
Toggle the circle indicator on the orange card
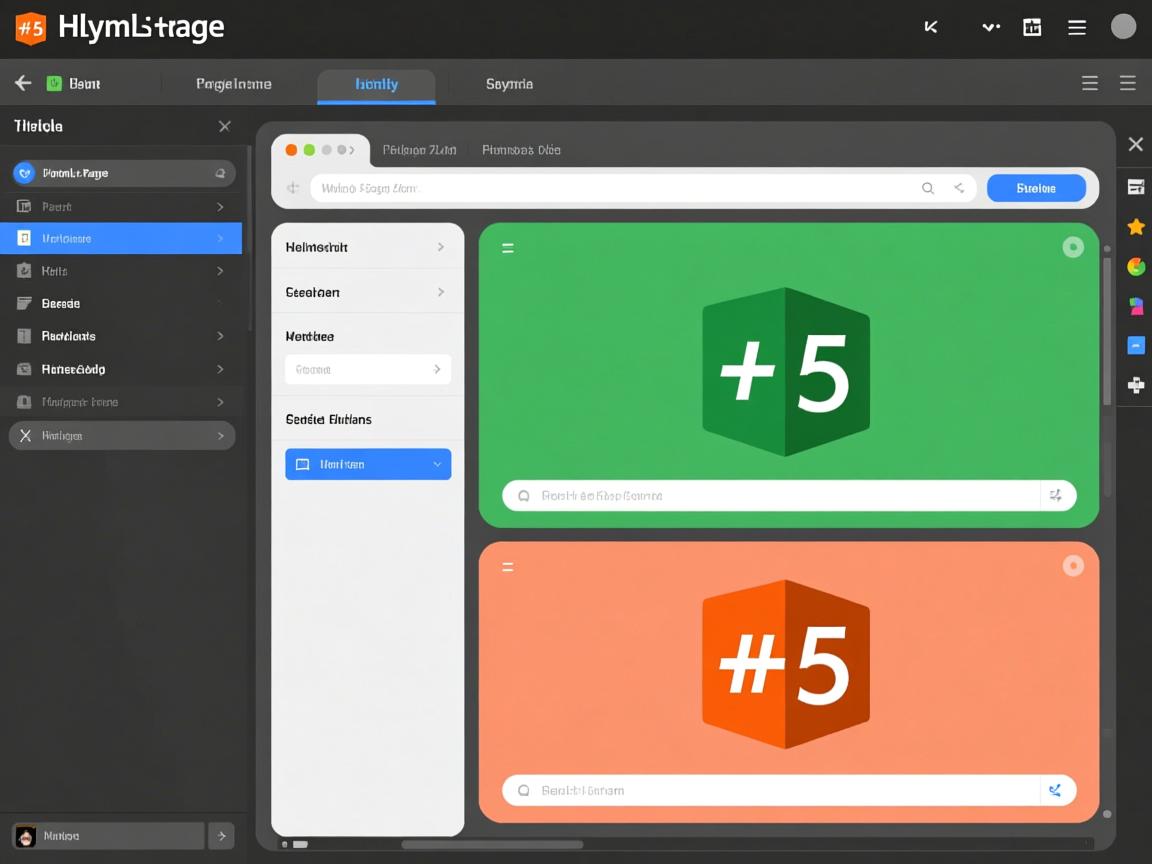coord(1073,566)
